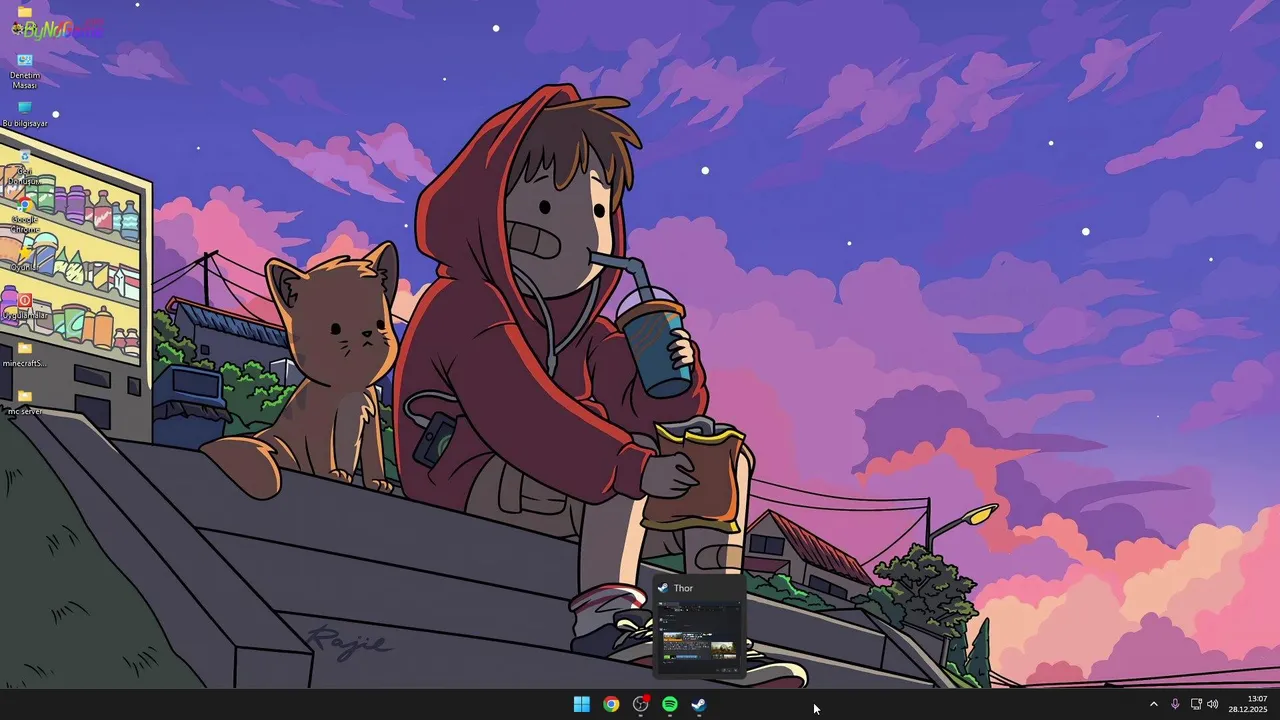Open OBS Studio from the taskbar
Screen dimensions: 1280x720
641,704
